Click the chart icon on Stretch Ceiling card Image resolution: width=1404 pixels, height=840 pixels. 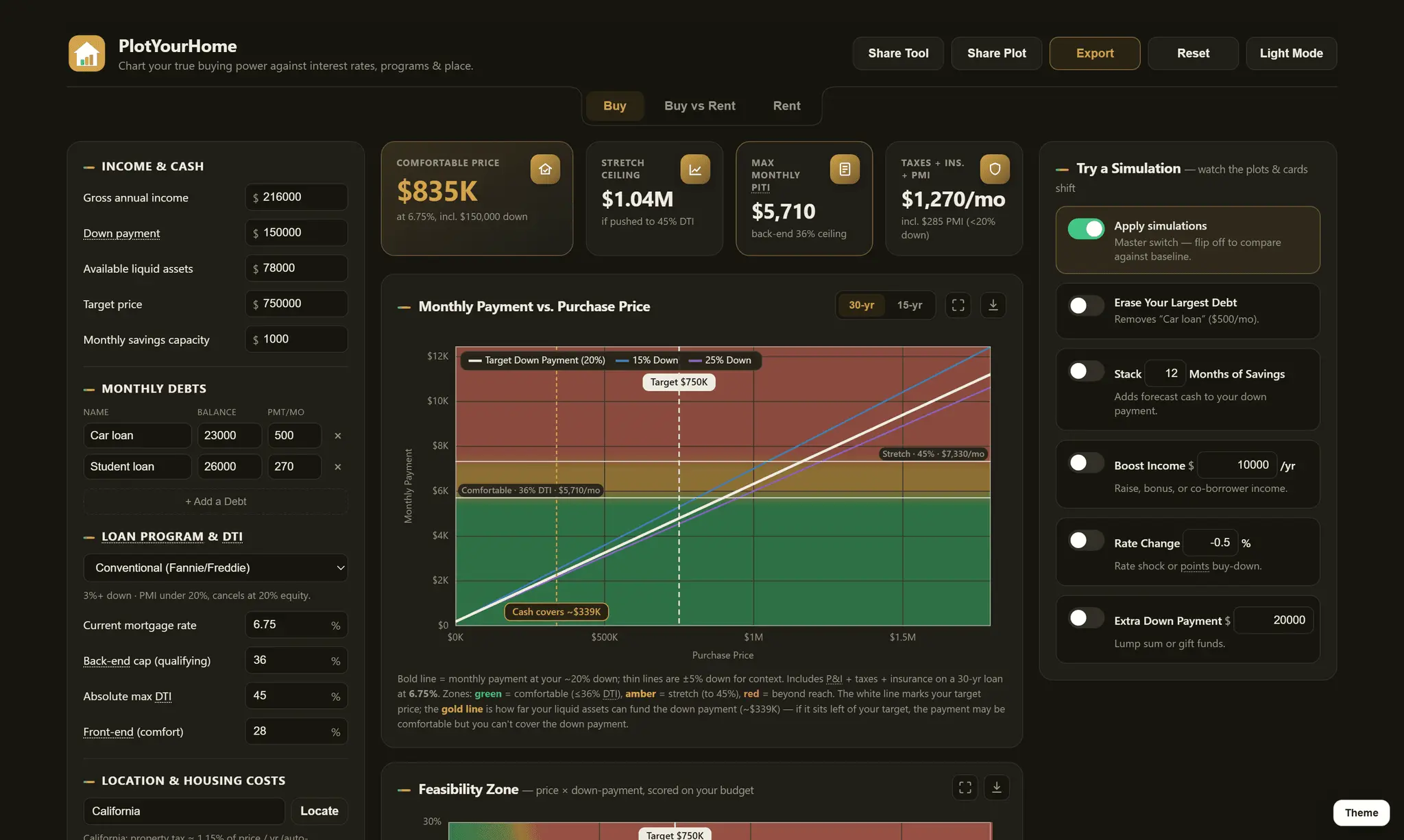[695, 169]
